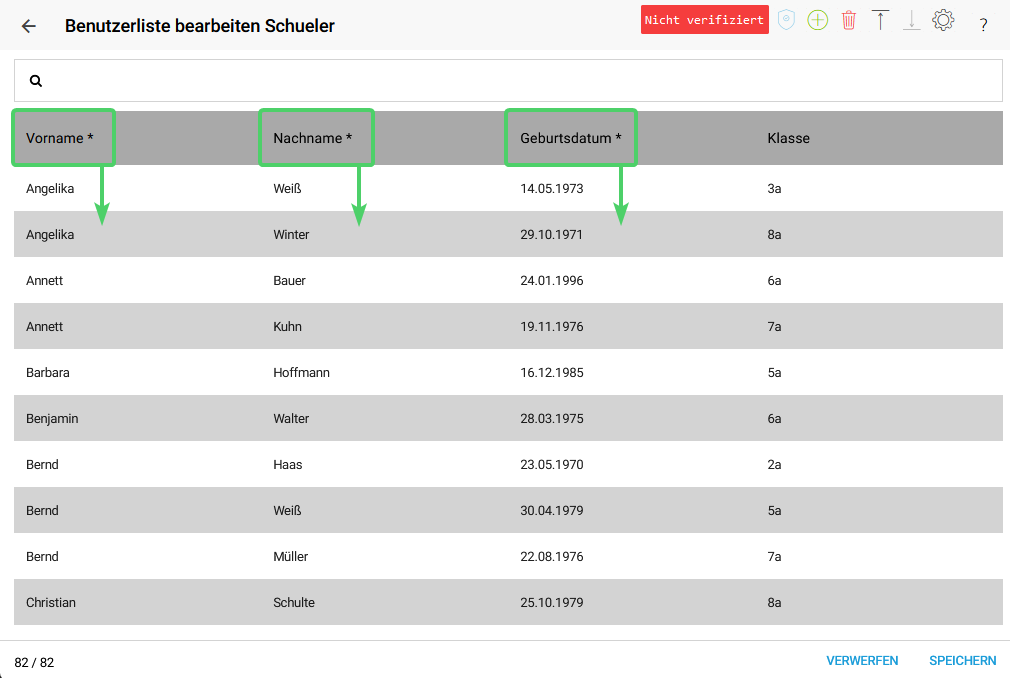Click the upload arrow icon
The image size is (1010, 678).
tap(880, 20)
